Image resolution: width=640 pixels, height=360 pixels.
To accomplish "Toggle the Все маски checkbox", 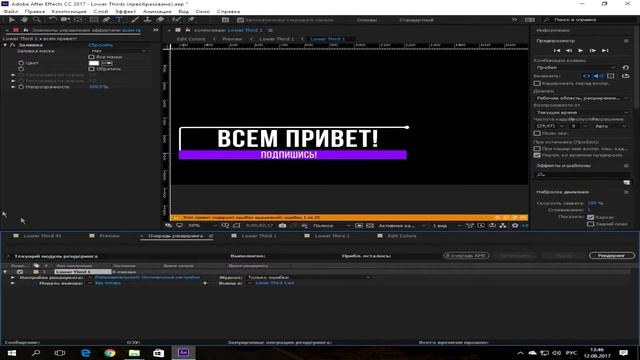I will tap(91, 57).
